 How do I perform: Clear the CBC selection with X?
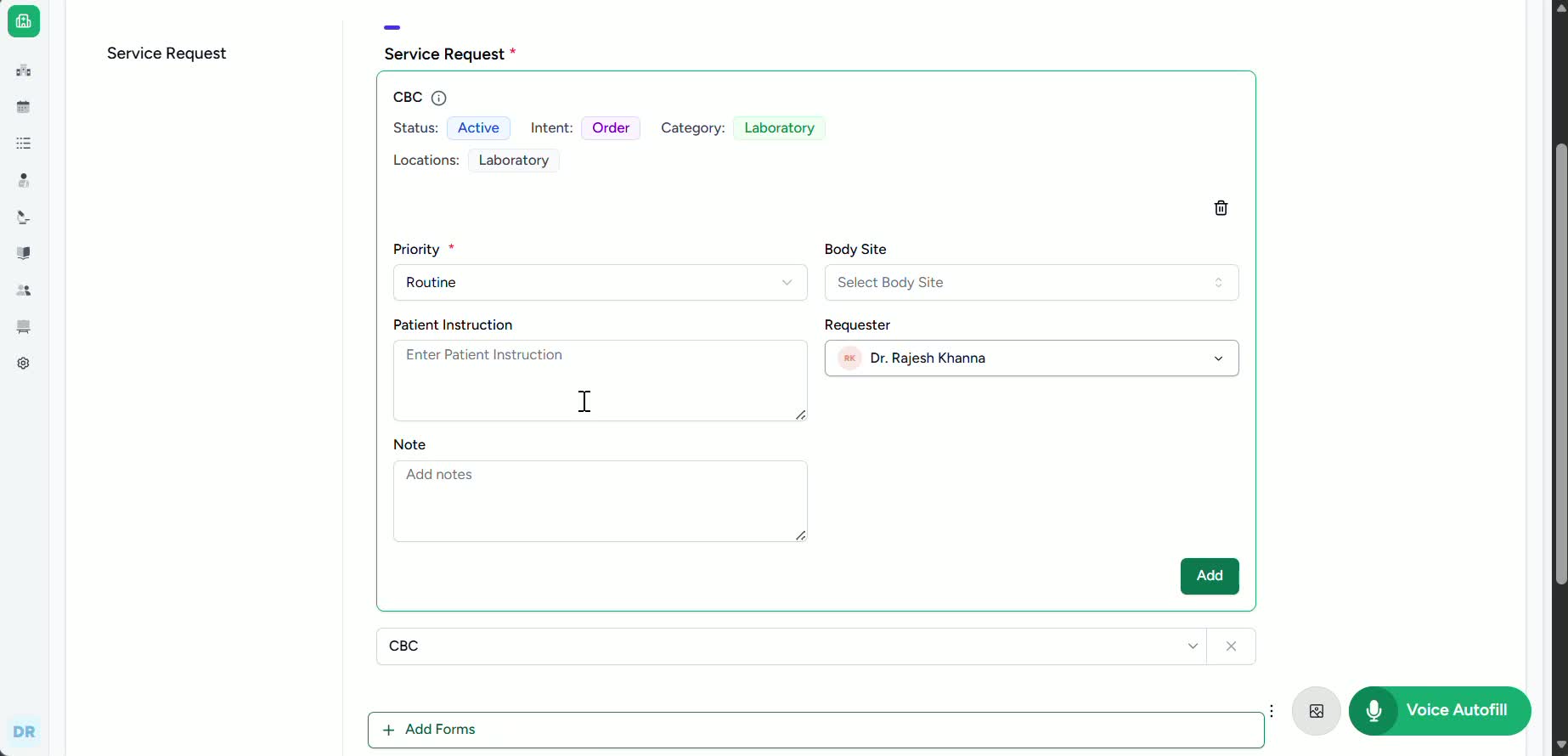tap(1232, 646)
